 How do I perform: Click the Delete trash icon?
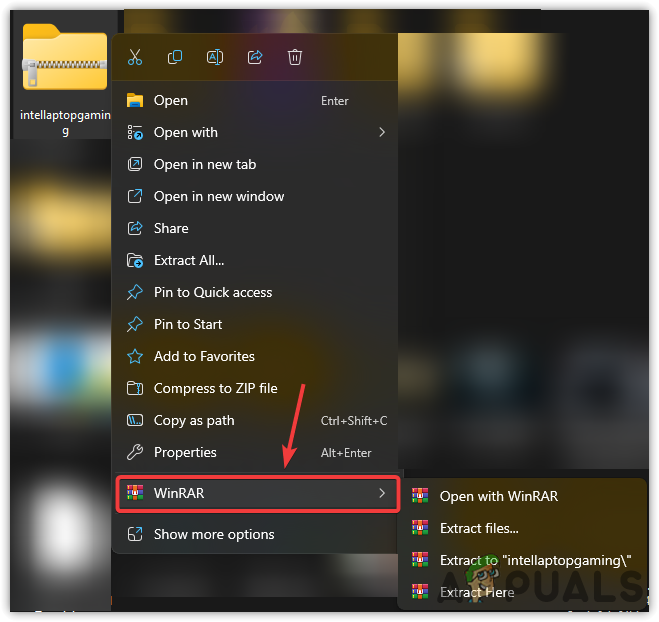coord(295,57)
